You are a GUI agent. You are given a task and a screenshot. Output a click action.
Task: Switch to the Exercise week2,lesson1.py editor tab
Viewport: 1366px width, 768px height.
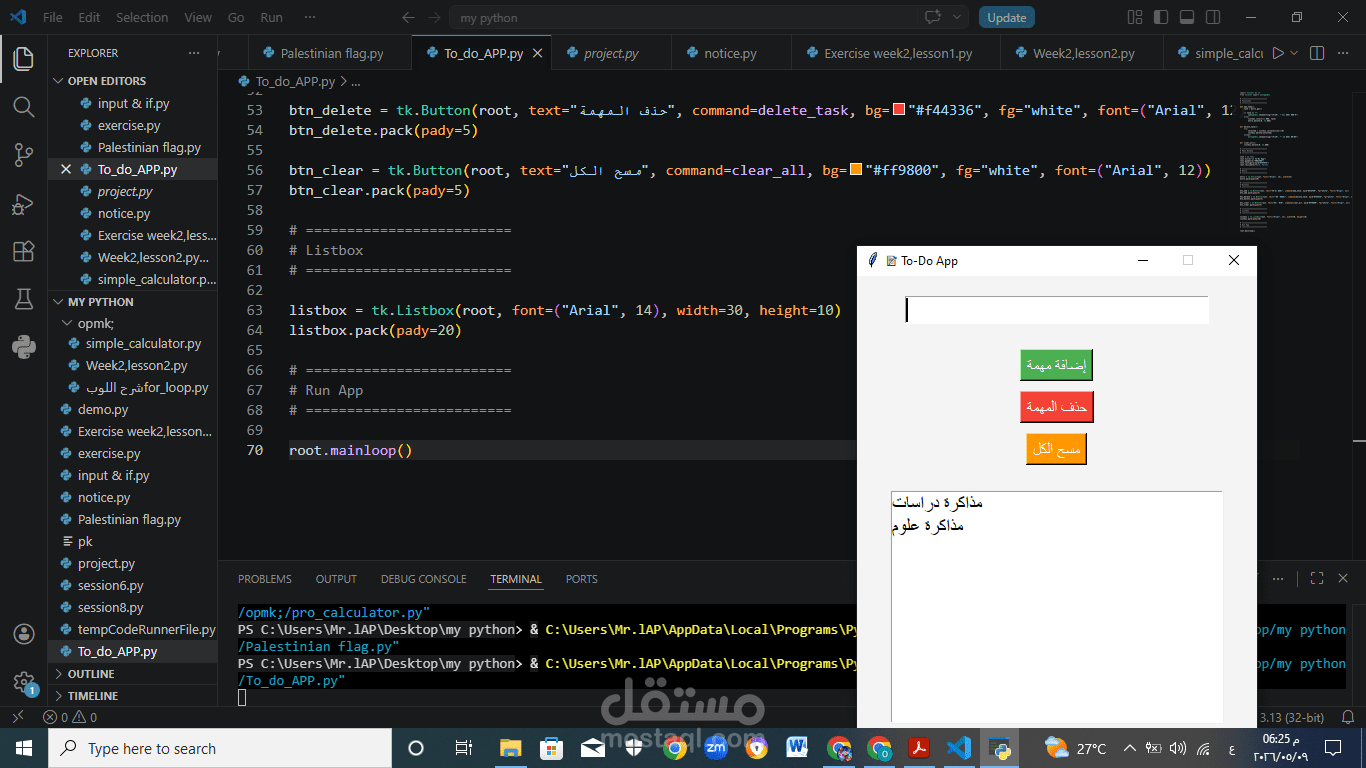click(x=898, y=54)
